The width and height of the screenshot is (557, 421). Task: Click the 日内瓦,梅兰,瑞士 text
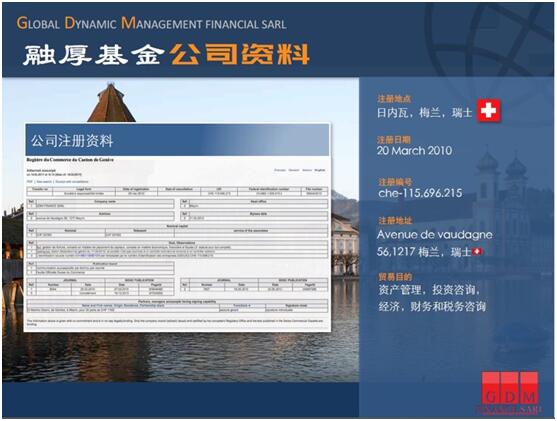[424, 113]
